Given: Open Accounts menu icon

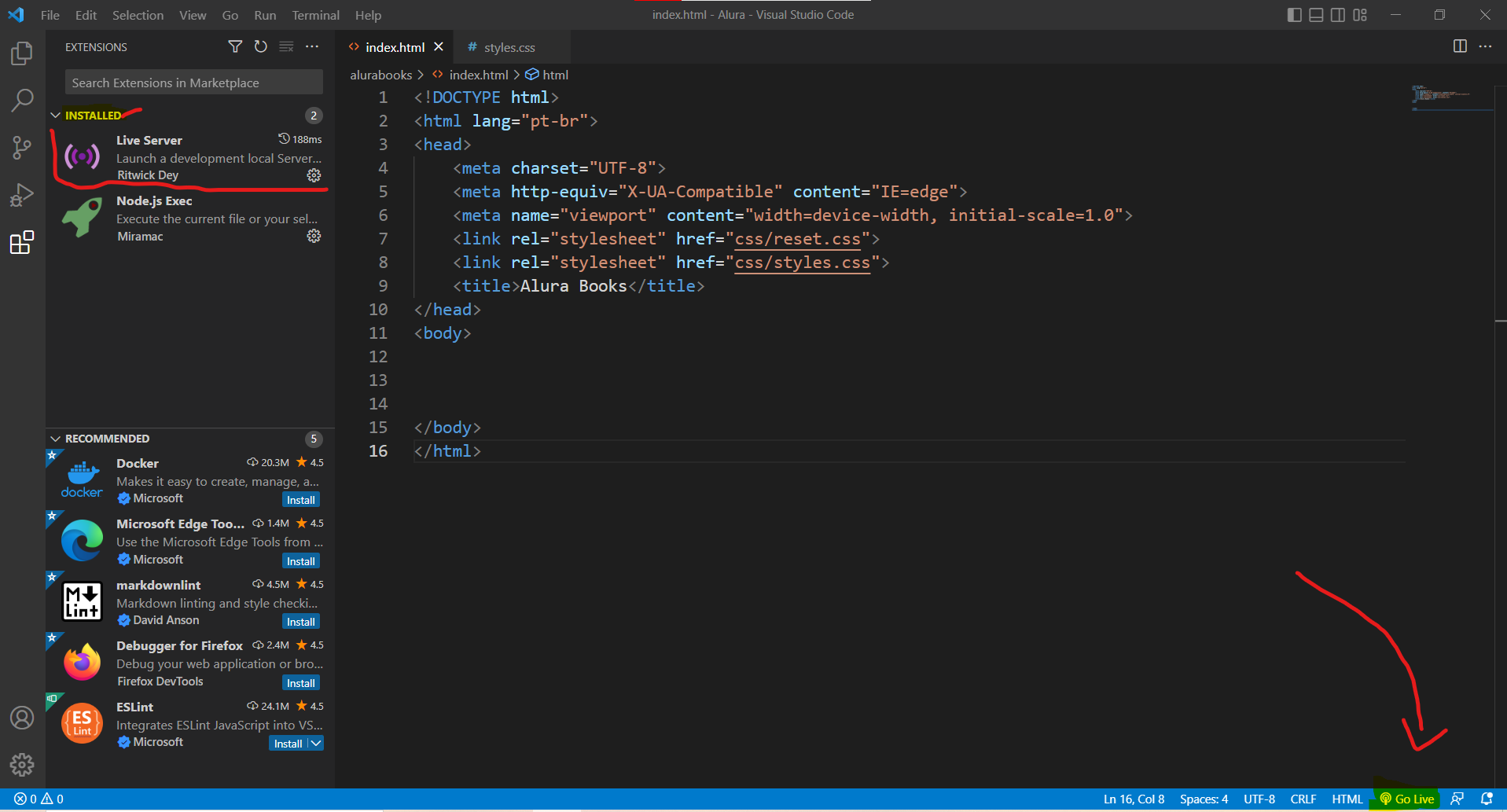Looking at the screenshot, I should point(22,718).
